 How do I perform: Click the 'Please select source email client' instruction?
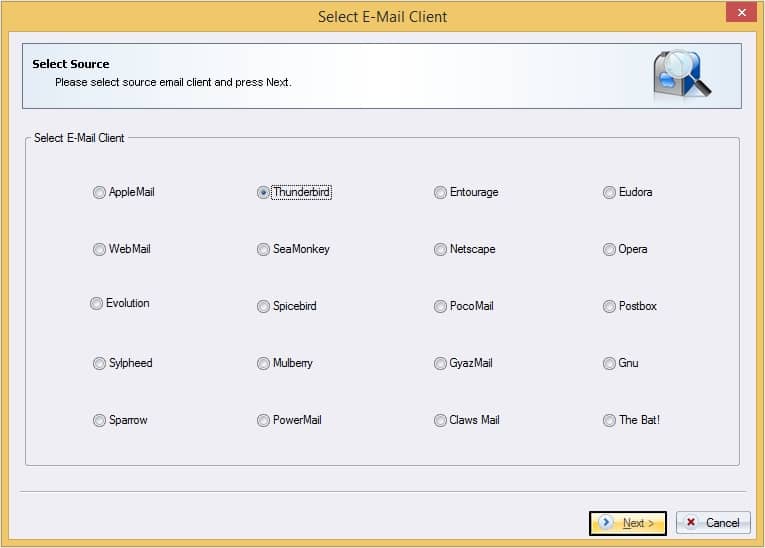click(x=173, y=82)
